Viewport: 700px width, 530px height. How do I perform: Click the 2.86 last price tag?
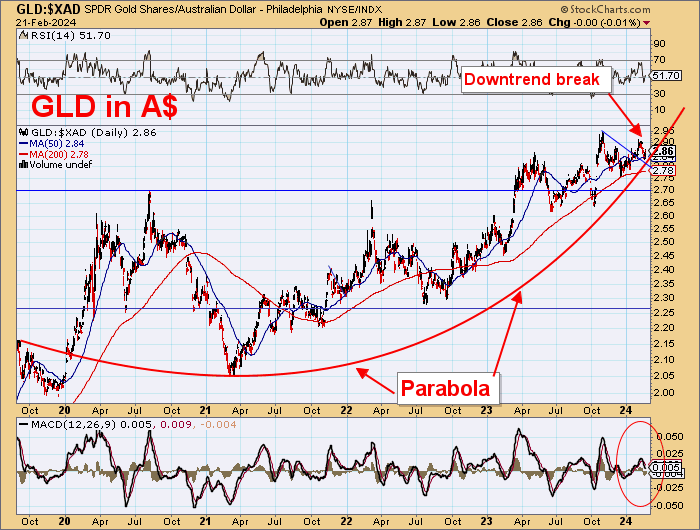(665, 151)
